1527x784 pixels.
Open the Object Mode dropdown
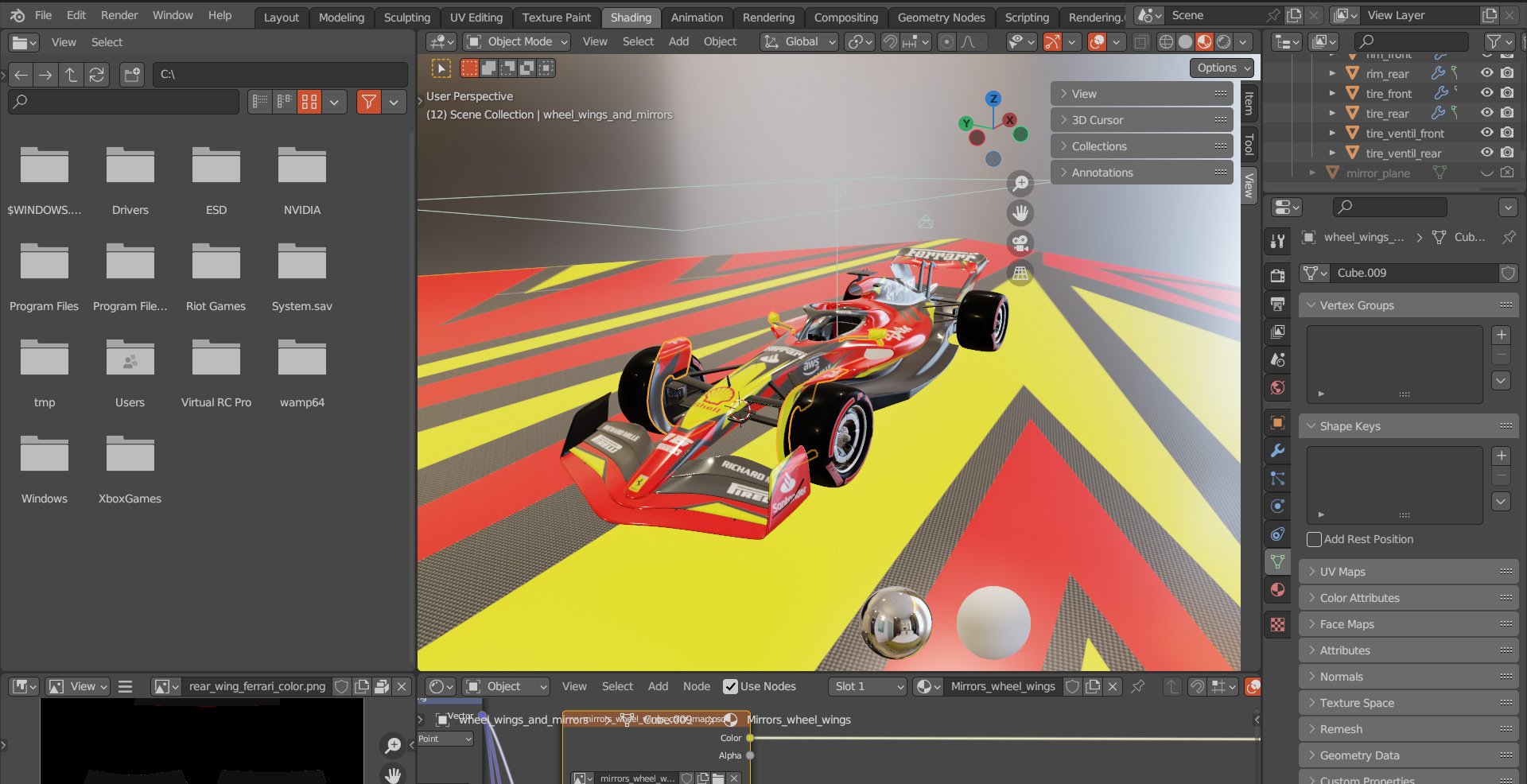point(517,42)
